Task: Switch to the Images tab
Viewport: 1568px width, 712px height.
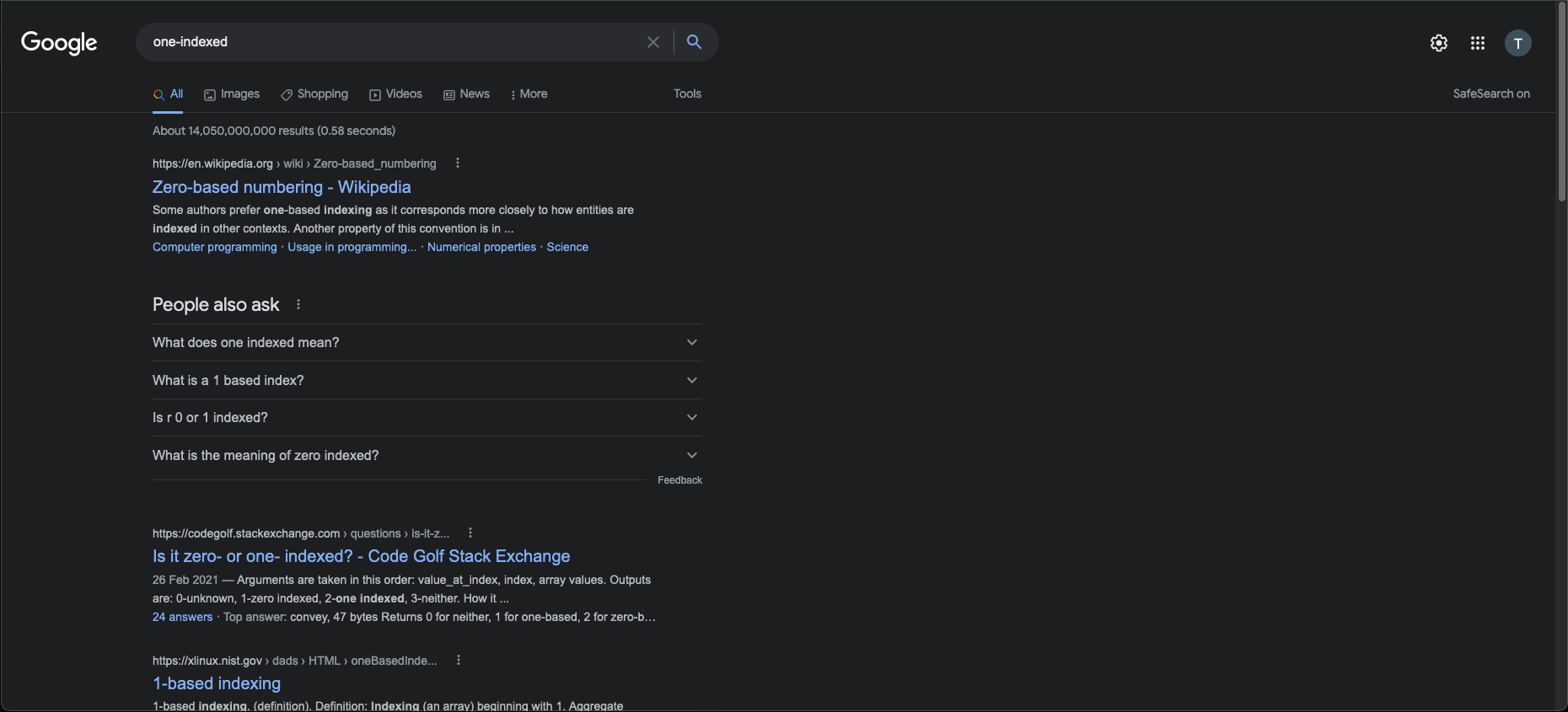Action: point(232,94)
